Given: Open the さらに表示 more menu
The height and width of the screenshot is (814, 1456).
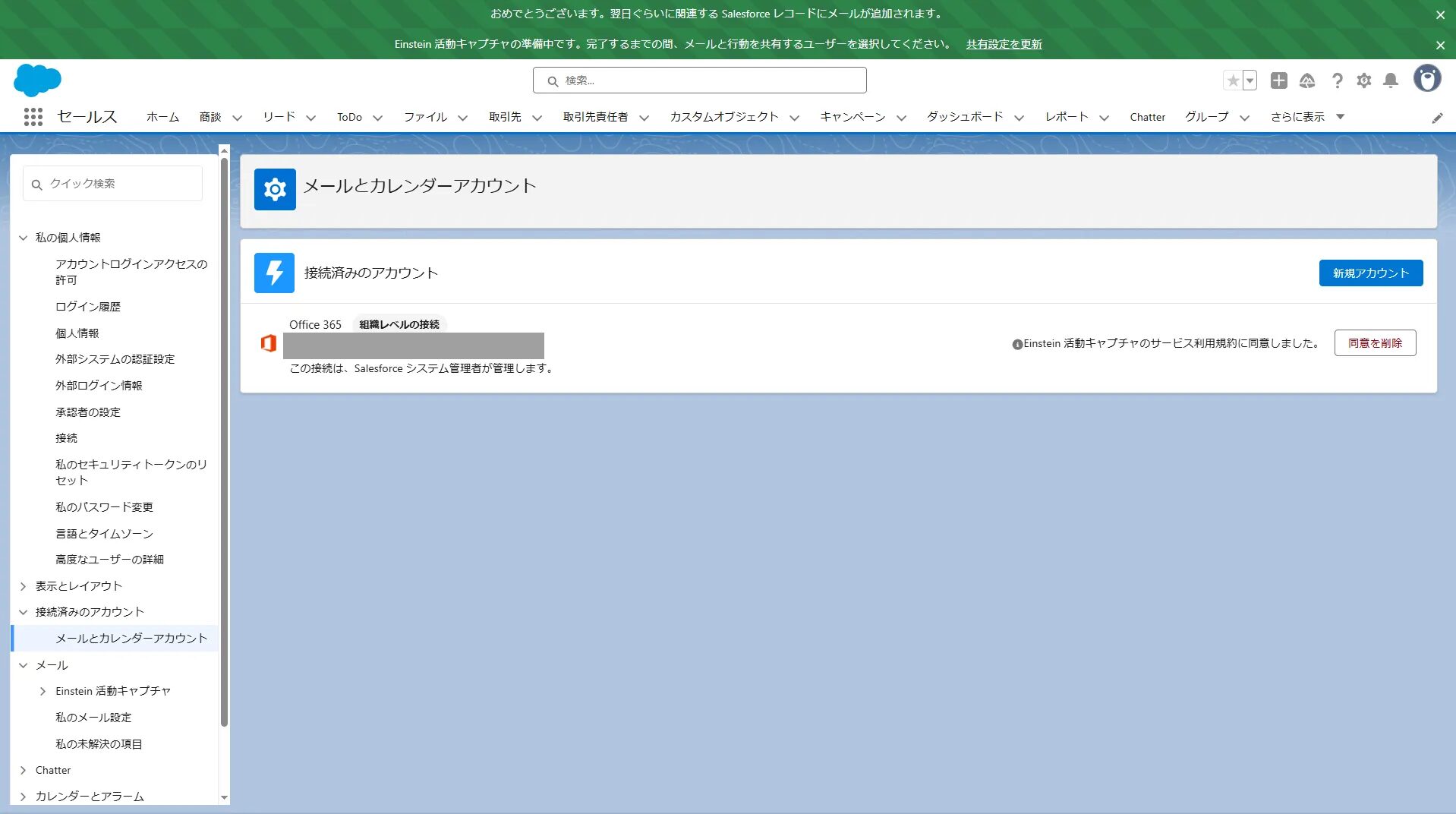Looking at the screenshot, I should [1307, 117].
